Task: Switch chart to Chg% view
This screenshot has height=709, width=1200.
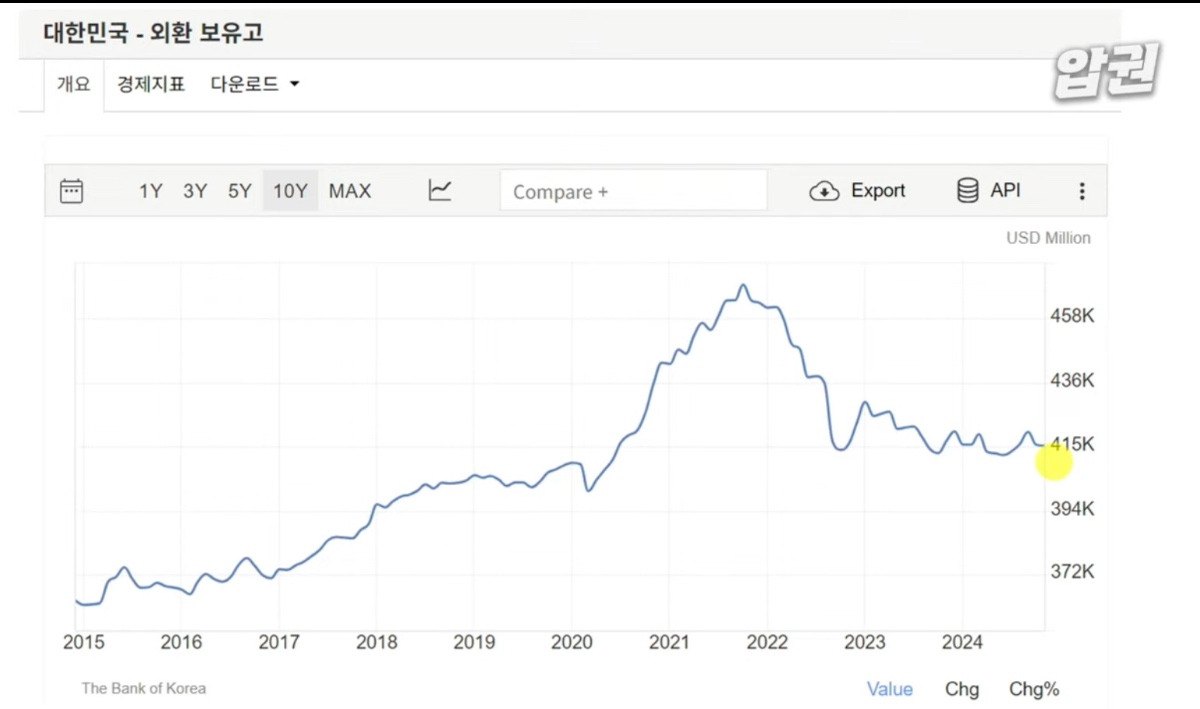Action: click(1034, 689)
